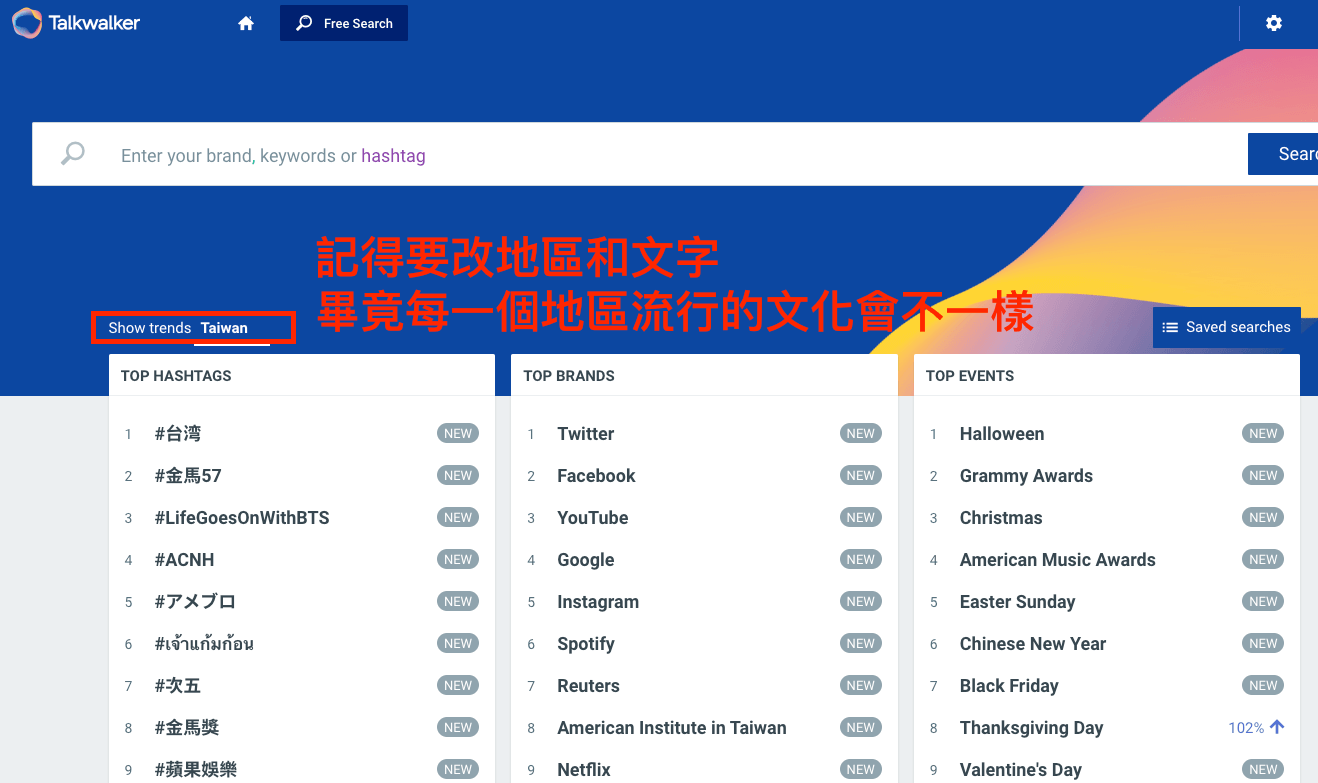Open Valentine's Day event

click(1021, 770)
